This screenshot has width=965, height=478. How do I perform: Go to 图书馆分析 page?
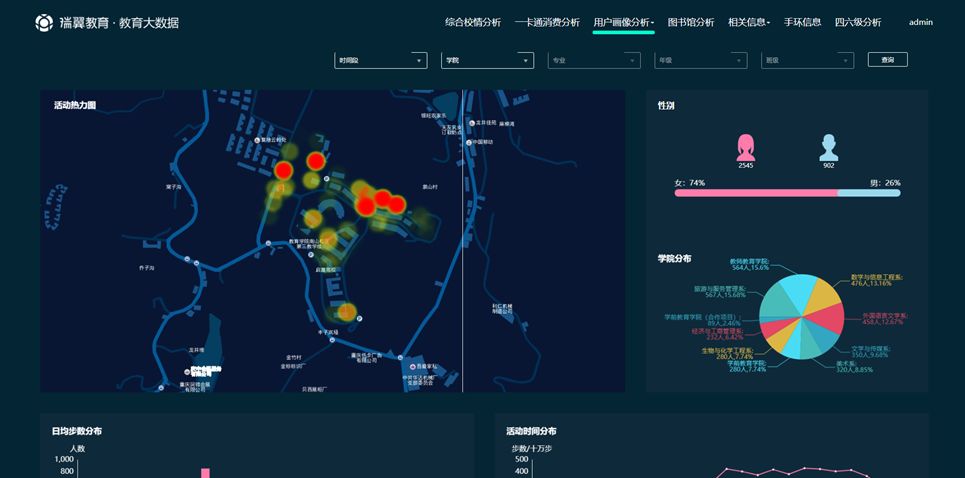pyautogui.click(x=691, y=23)
